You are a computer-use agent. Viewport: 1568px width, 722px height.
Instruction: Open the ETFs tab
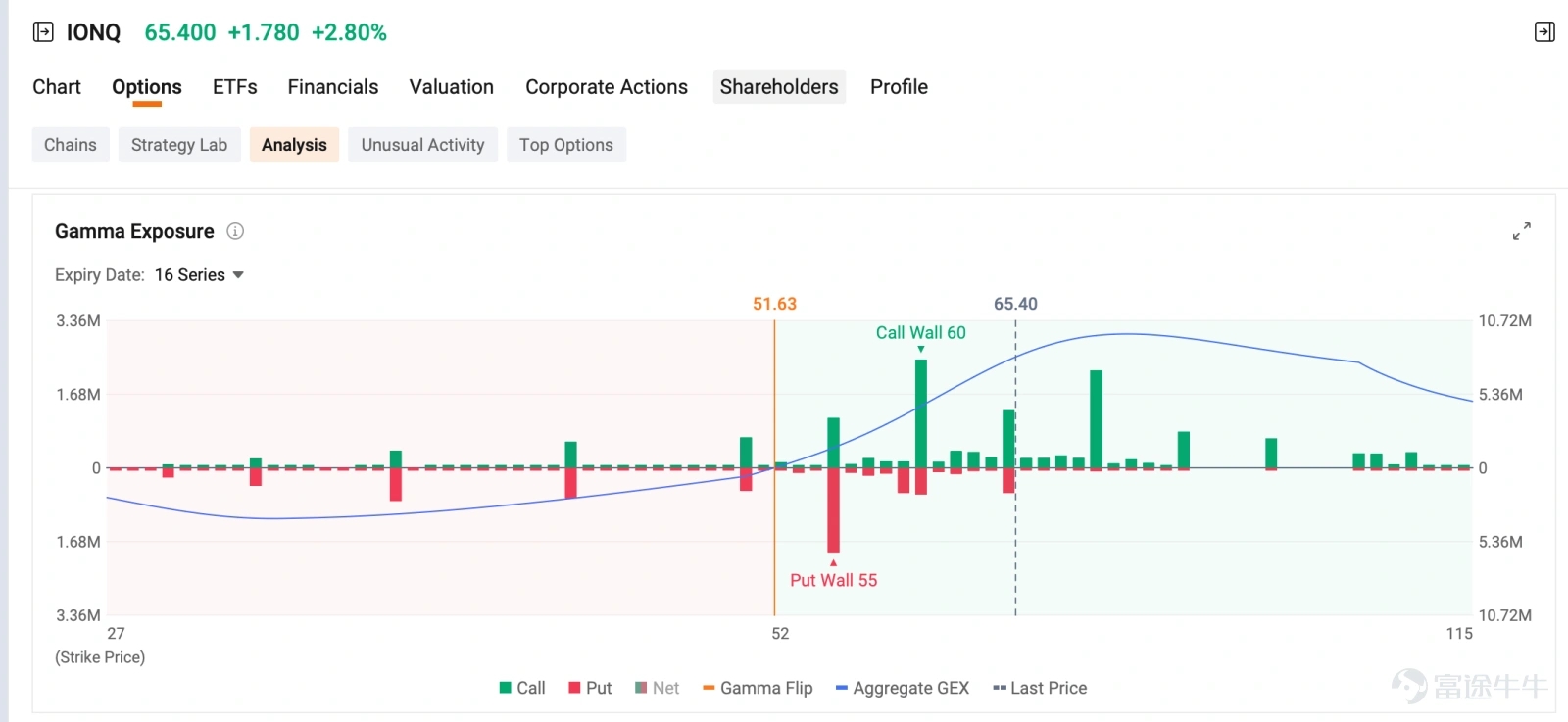pos(235,87)
